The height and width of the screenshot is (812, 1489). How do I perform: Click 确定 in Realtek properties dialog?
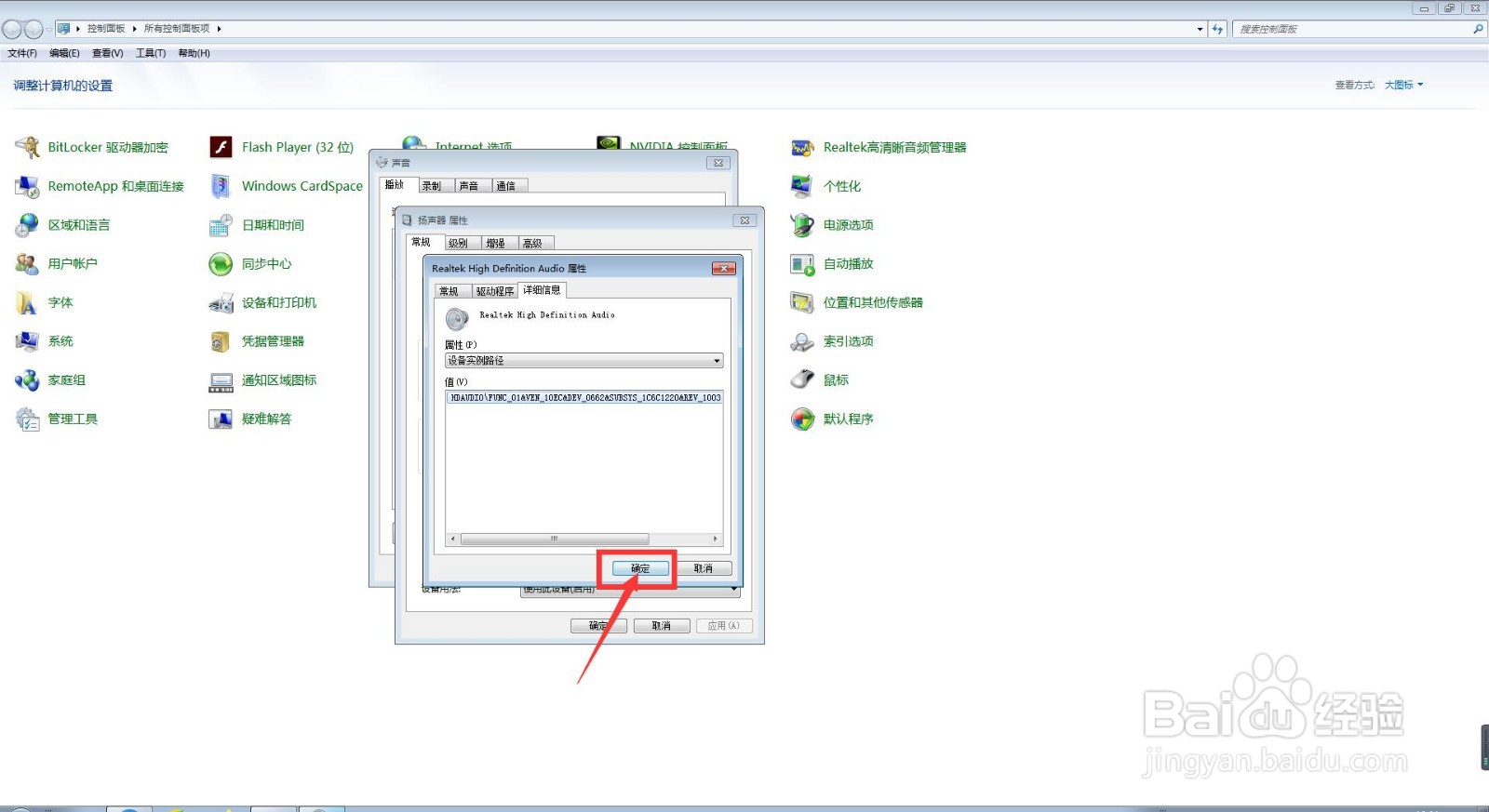[x=640, y=568]
